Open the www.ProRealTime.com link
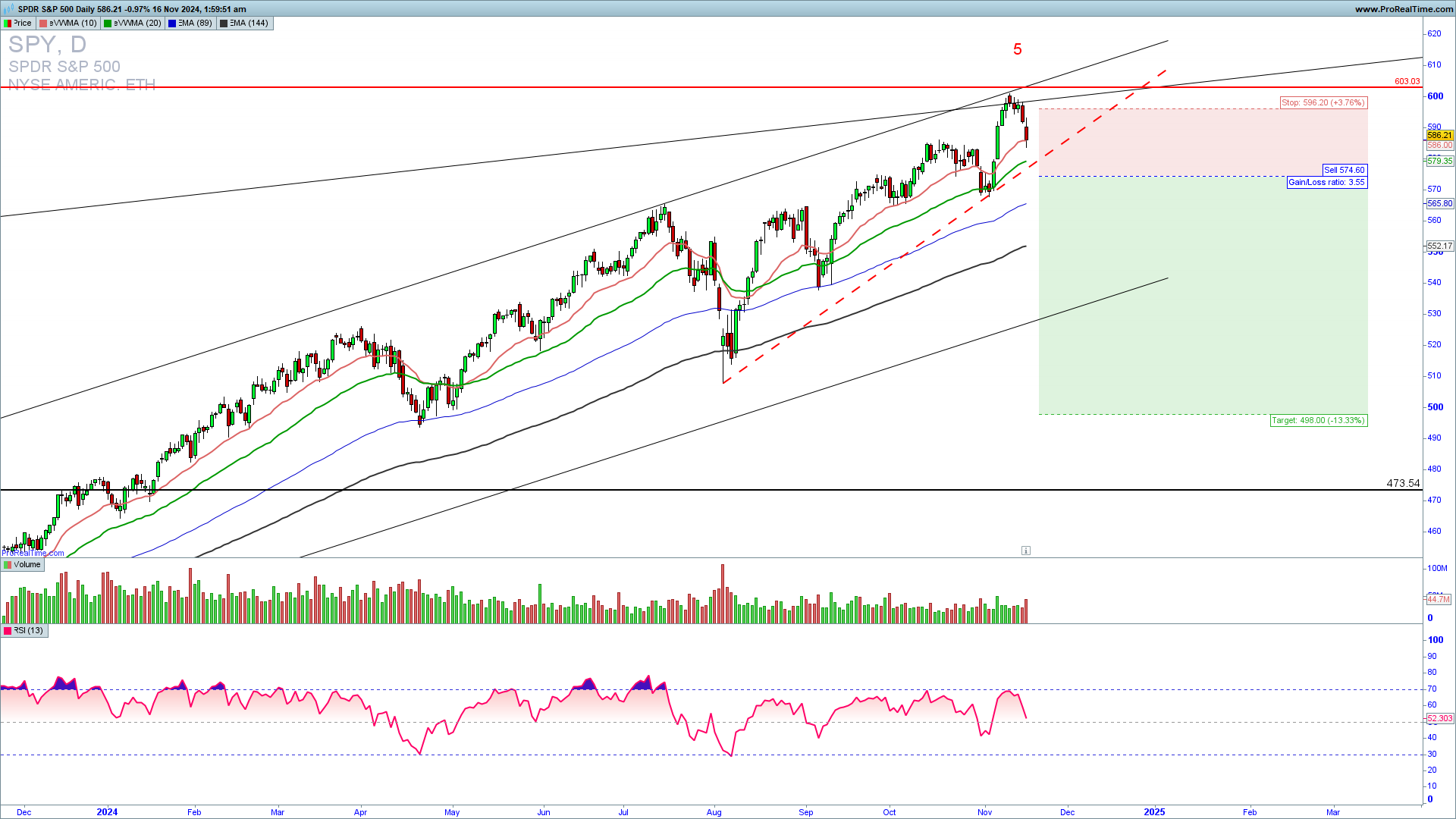Screen dimensions: 1456x819 (x=1404, y=9)
